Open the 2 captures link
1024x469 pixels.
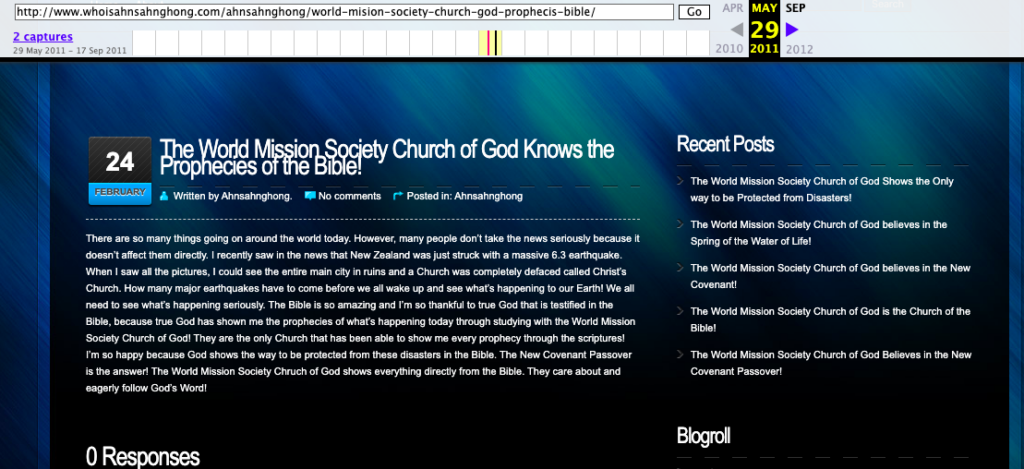click(42, 37)
